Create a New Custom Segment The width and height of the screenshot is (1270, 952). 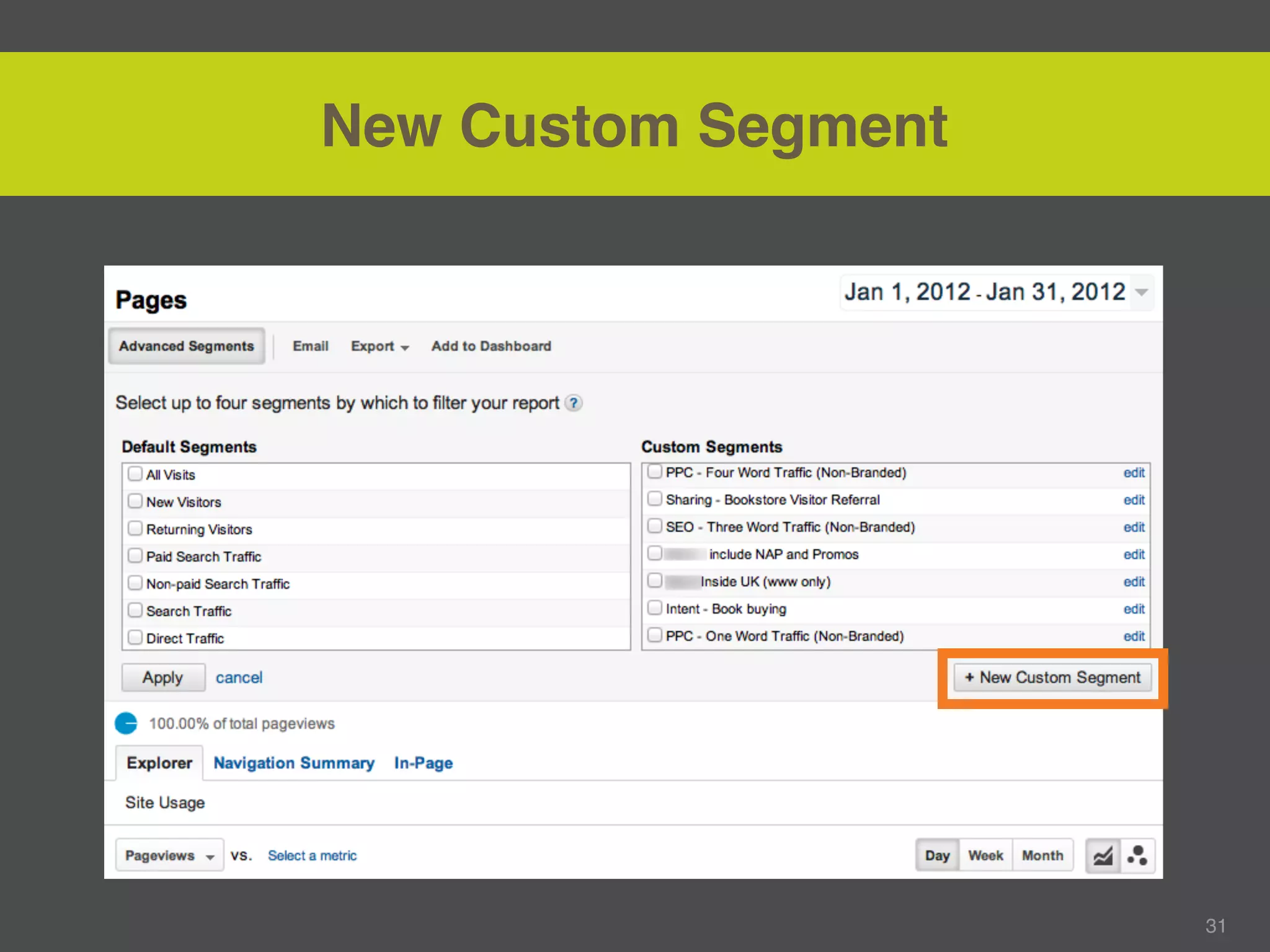[x=1052, y=677]
